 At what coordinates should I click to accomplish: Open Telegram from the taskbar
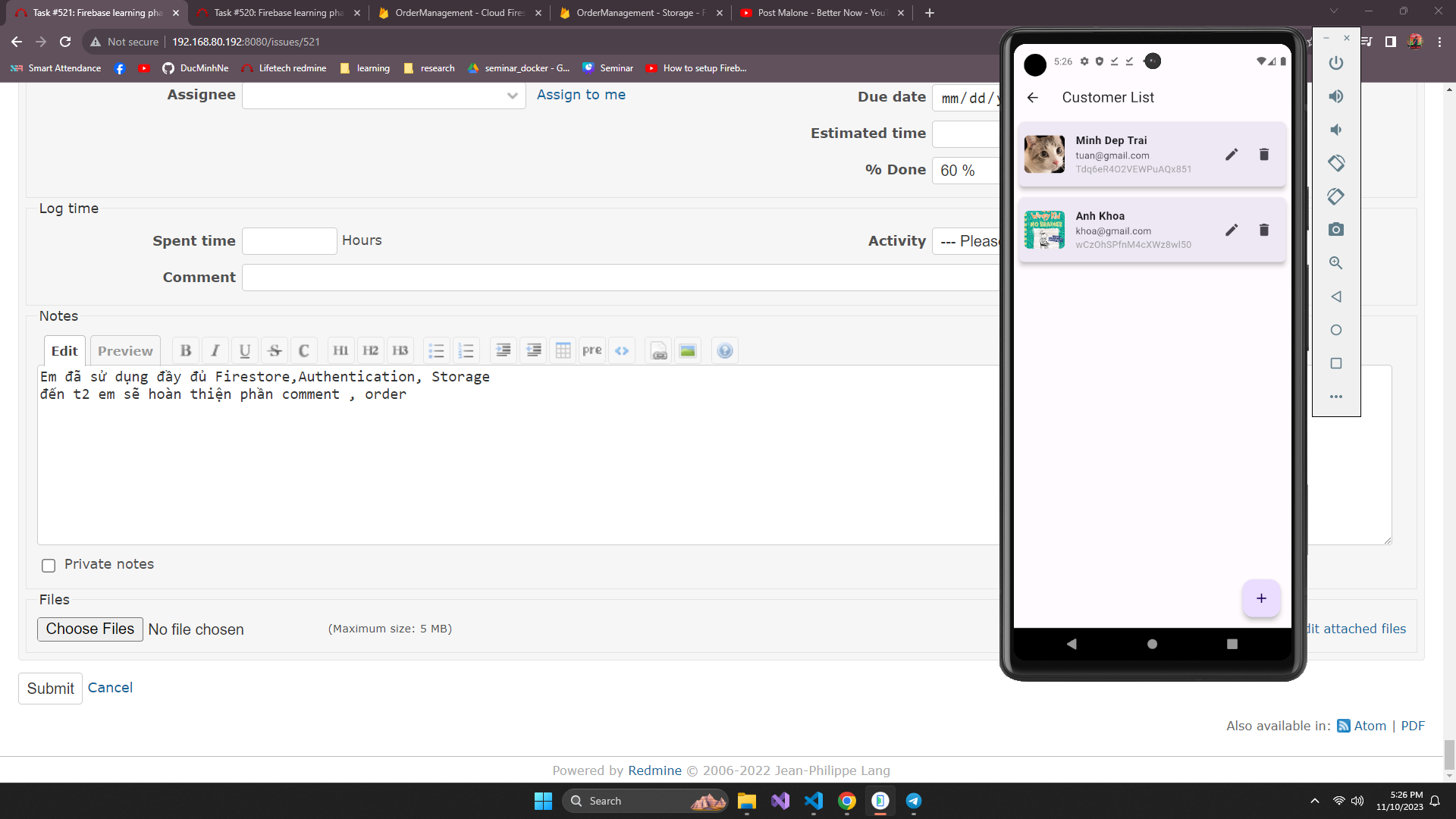(914, 801)
